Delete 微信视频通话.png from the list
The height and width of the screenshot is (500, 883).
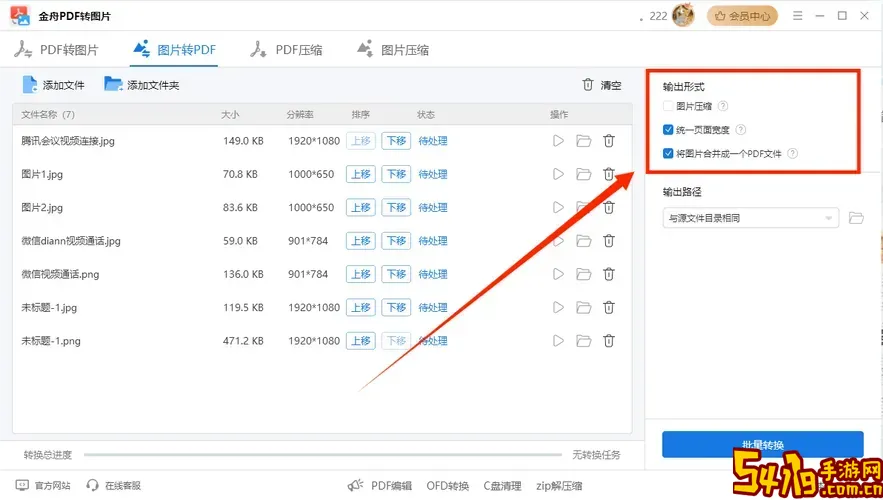point(609,274)
